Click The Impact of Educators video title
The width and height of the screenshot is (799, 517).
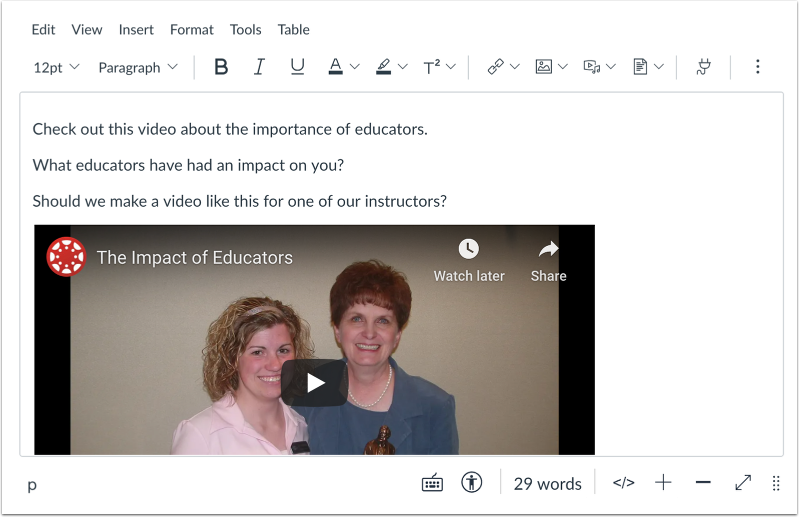[195, 258]
